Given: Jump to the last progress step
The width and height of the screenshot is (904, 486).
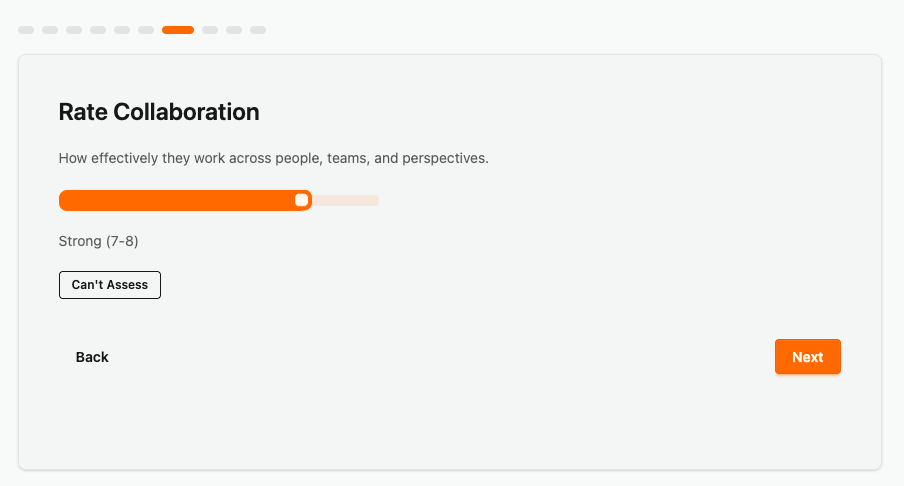Looking at the screenshot, I should [x=258, y=30].
